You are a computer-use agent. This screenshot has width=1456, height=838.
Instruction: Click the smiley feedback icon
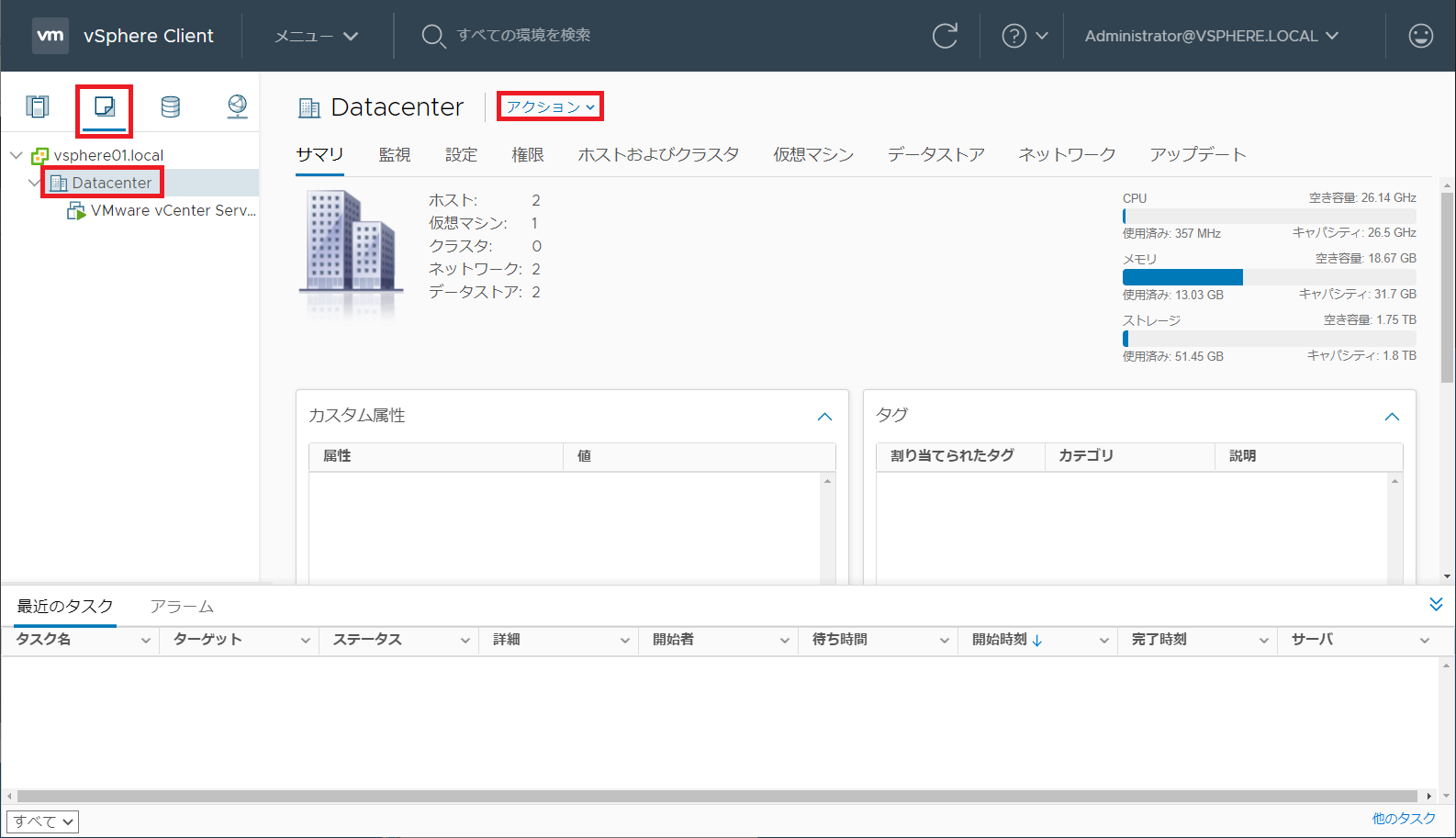coord(1420,36)
